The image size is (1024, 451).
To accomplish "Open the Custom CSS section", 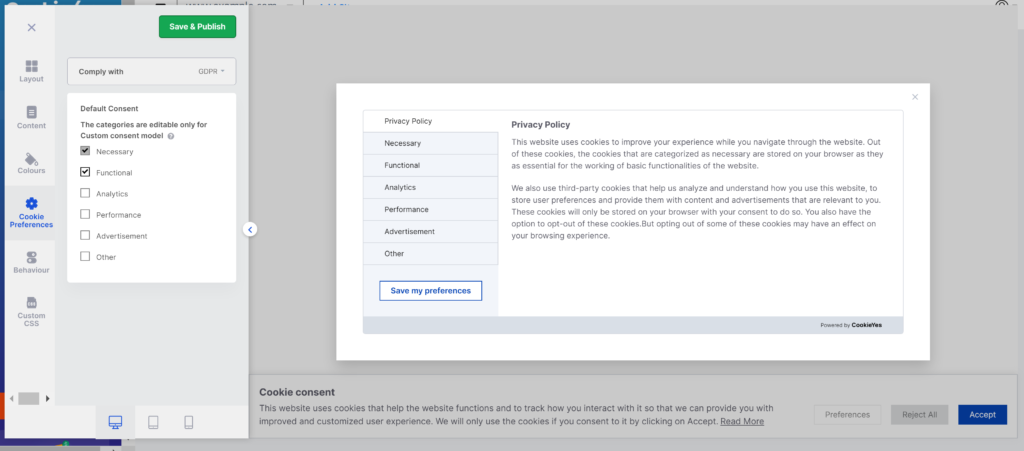I will coord(31,312).
